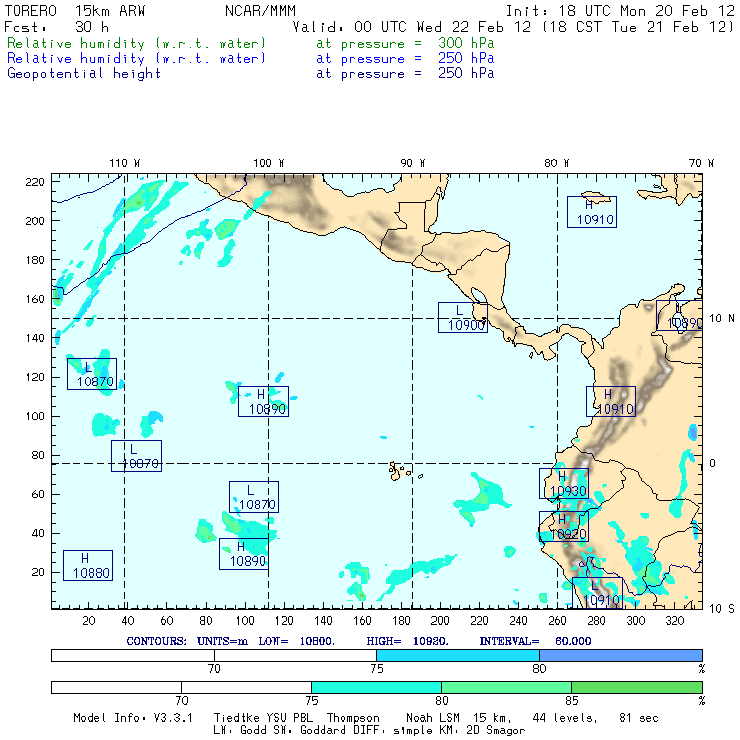Click the 'H 10910' box in the Caribbean

(592, 212)
